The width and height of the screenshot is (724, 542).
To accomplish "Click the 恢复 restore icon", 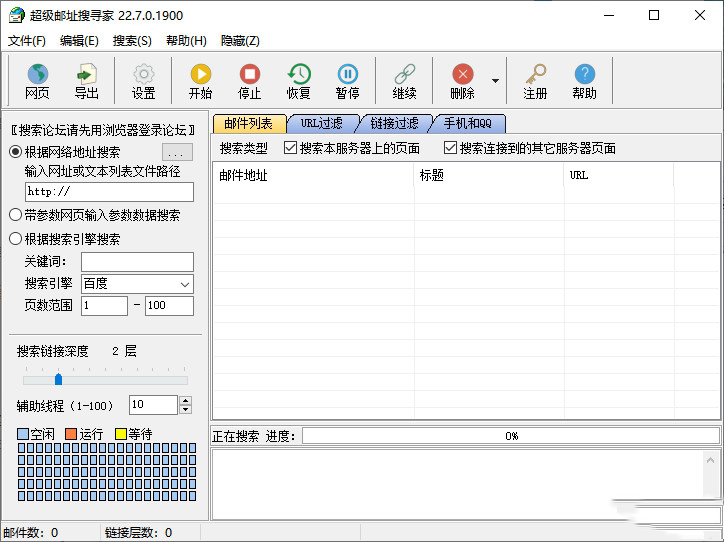I will pyautogui.click(x=299, y=75).
